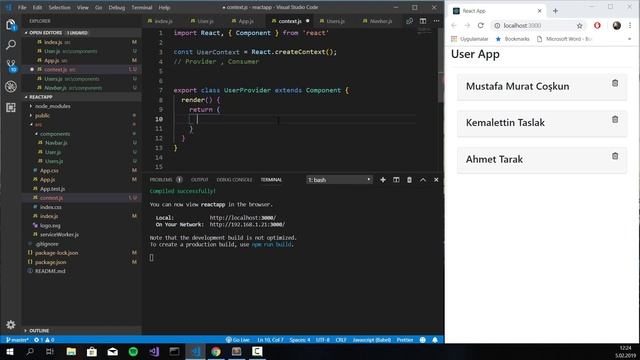Open Spotify from taskbar
This screenshot has width=640, height=360.
point(133,351)
